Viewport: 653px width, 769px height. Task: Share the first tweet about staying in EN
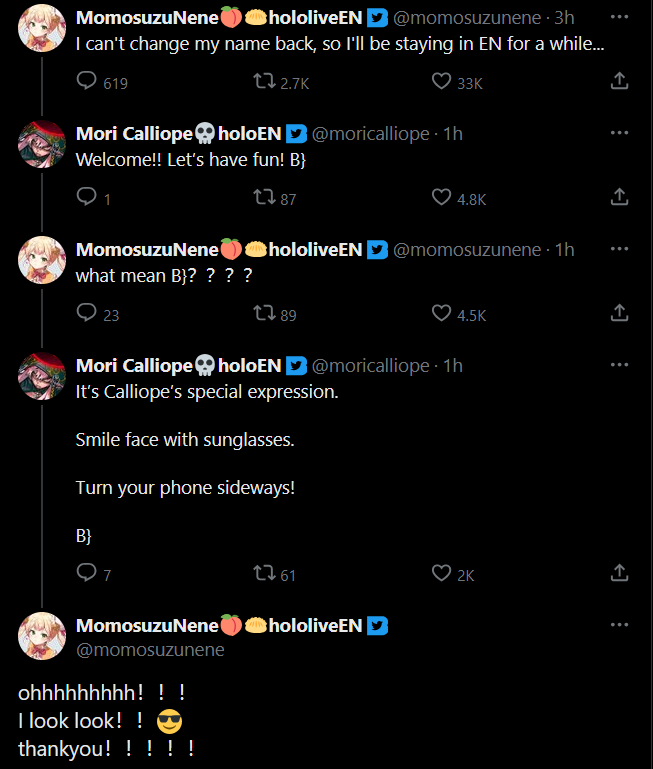pos(619,81)
